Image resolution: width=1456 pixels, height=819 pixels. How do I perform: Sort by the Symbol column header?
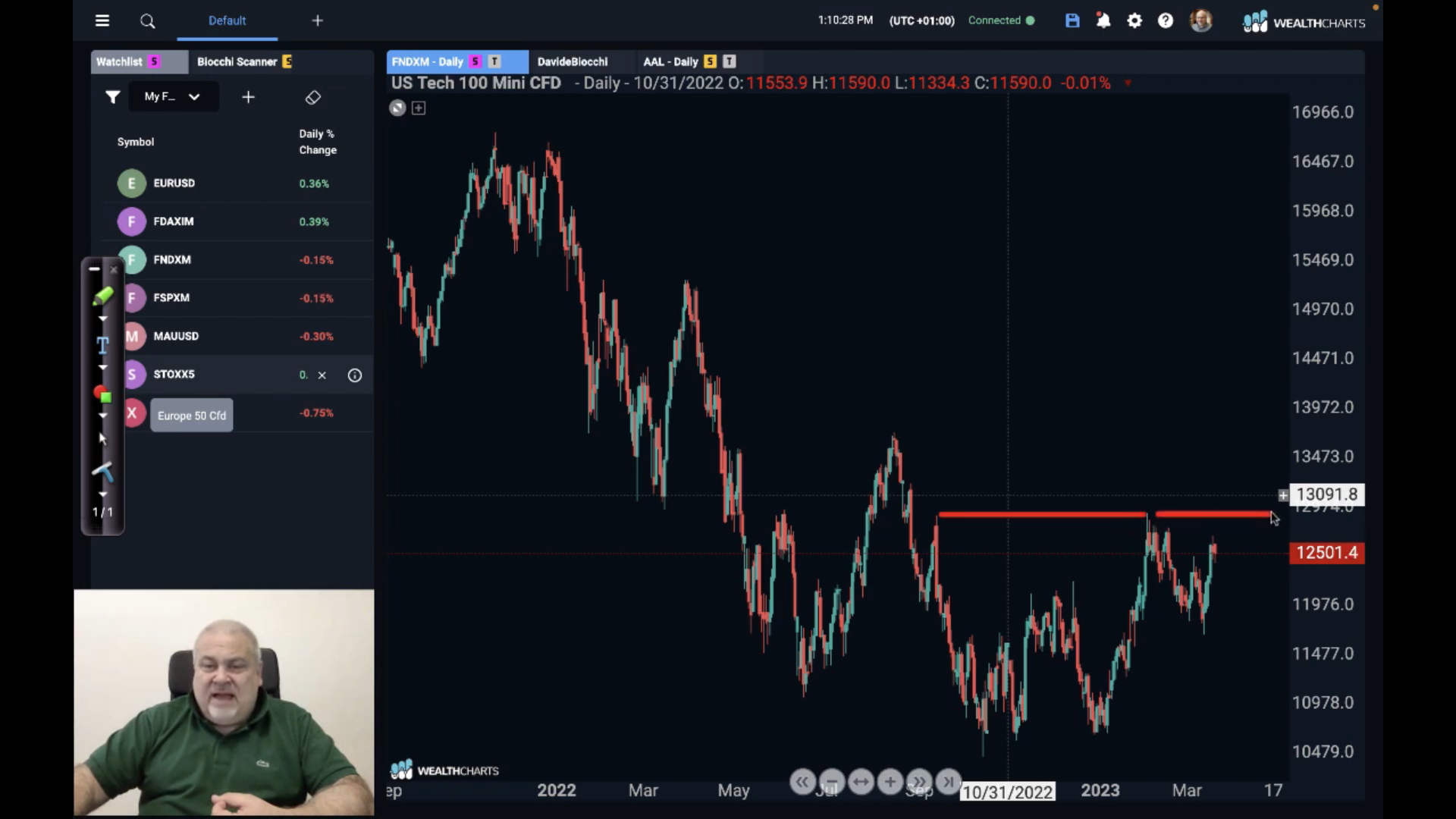(x=136, y=142)
